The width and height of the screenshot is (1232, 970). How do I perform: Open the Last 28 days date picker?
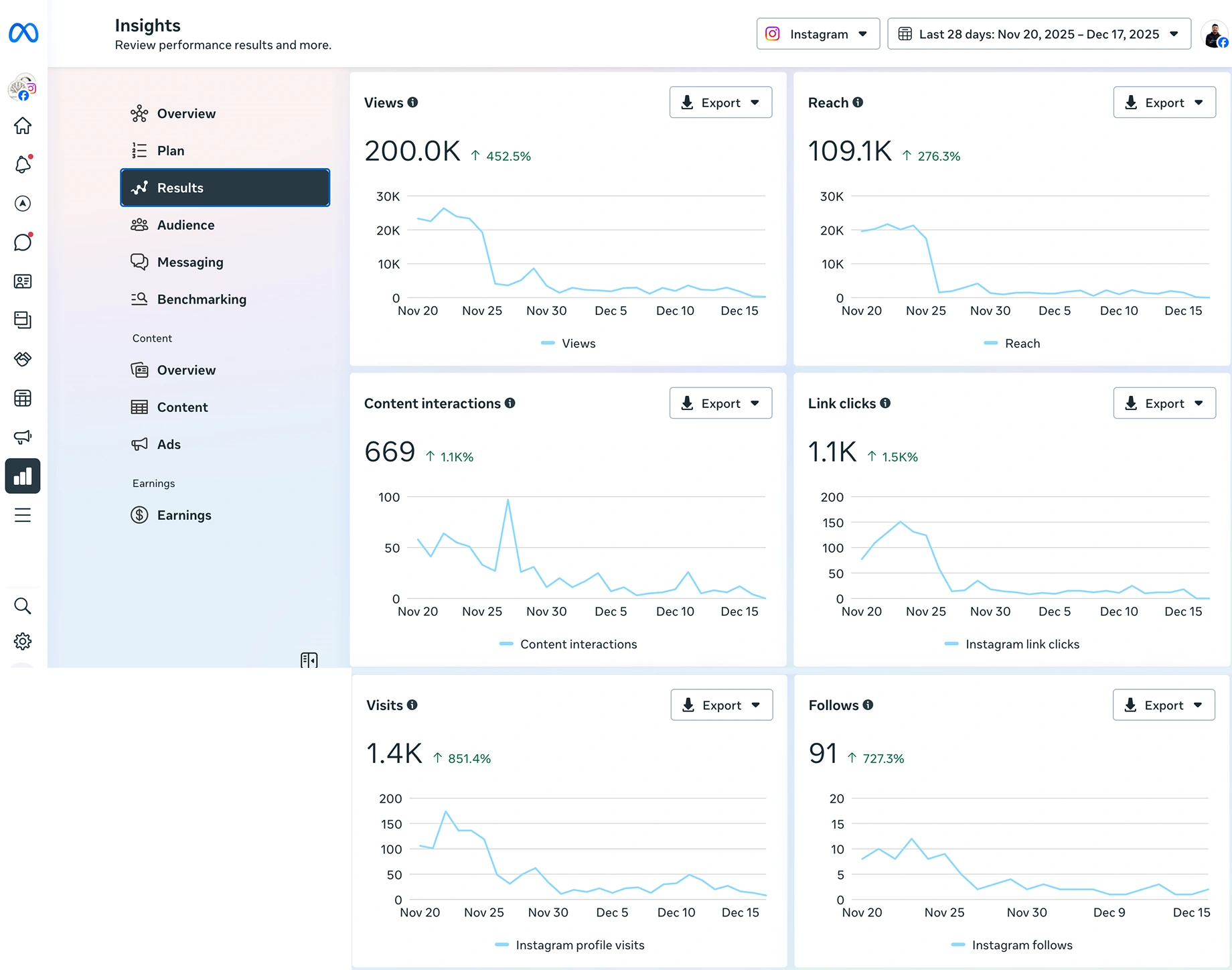tap(1038, 34)
